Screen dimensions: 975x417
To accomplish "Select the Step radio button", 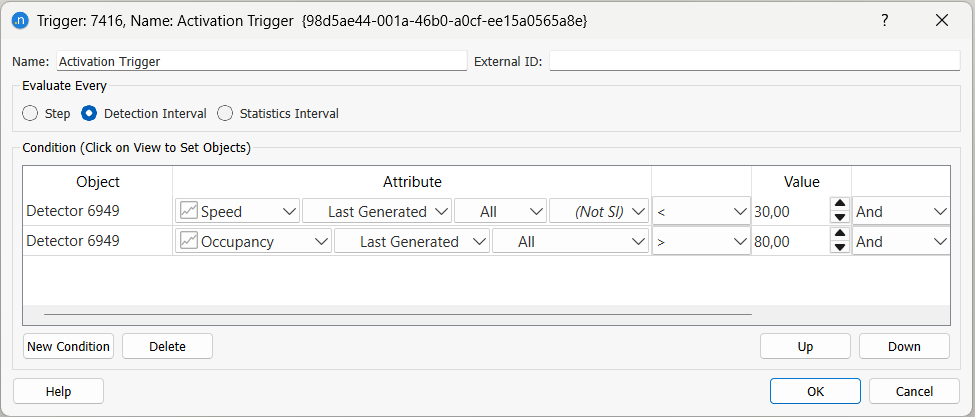I will [30, 114].
